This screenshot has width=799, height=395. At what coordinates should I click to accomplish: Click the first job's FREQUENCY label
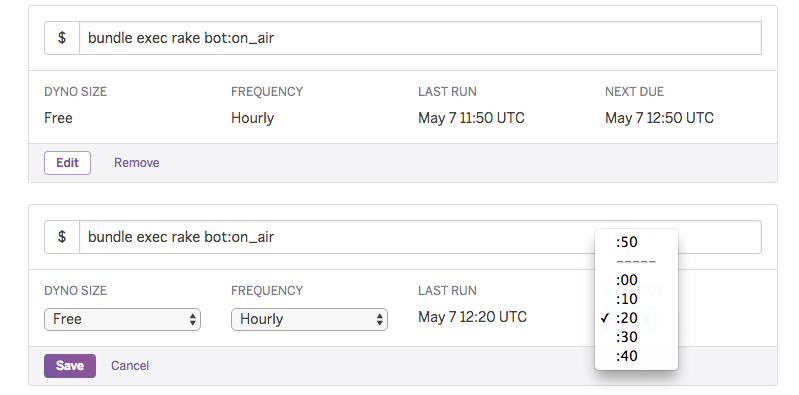[267, 92]
